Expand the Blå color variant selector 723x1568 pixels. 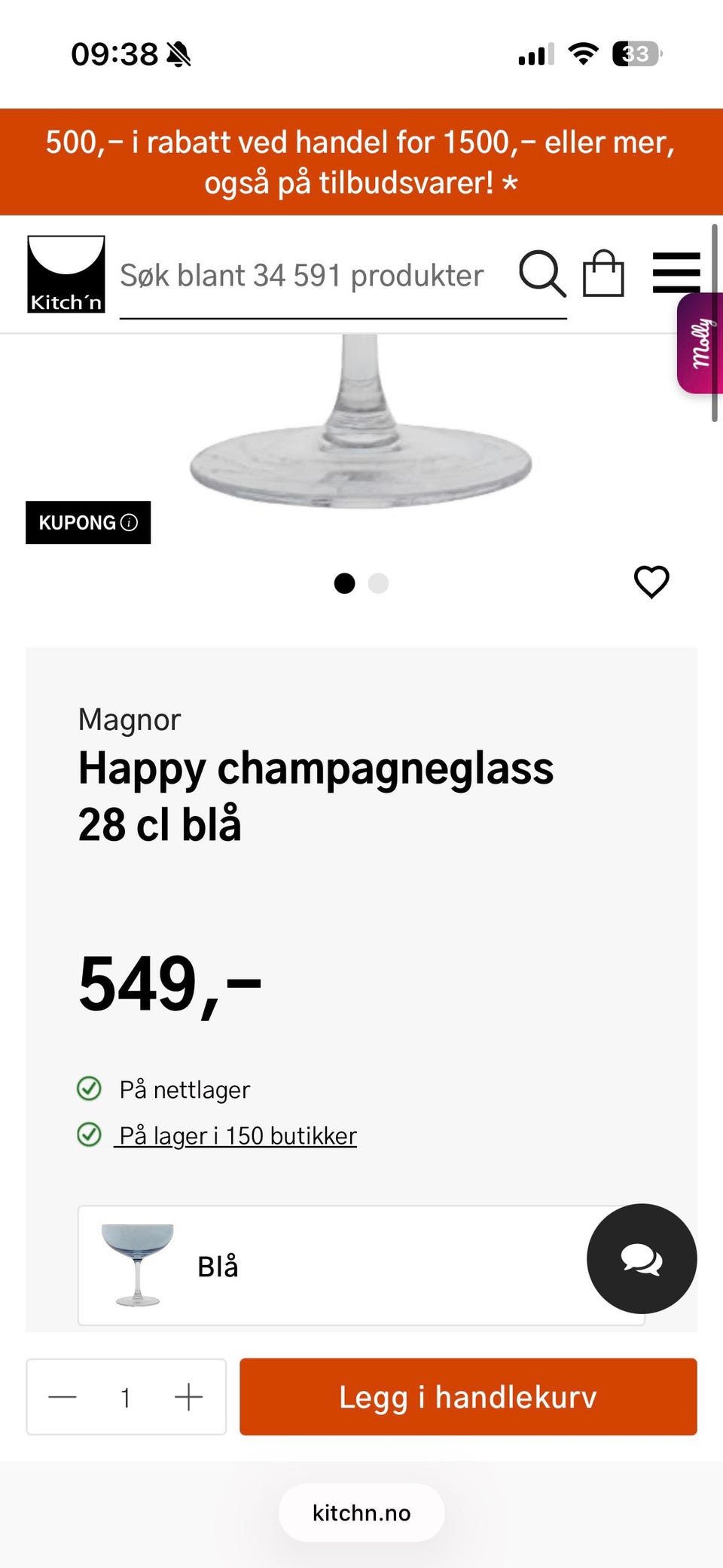click(361, 1266)
